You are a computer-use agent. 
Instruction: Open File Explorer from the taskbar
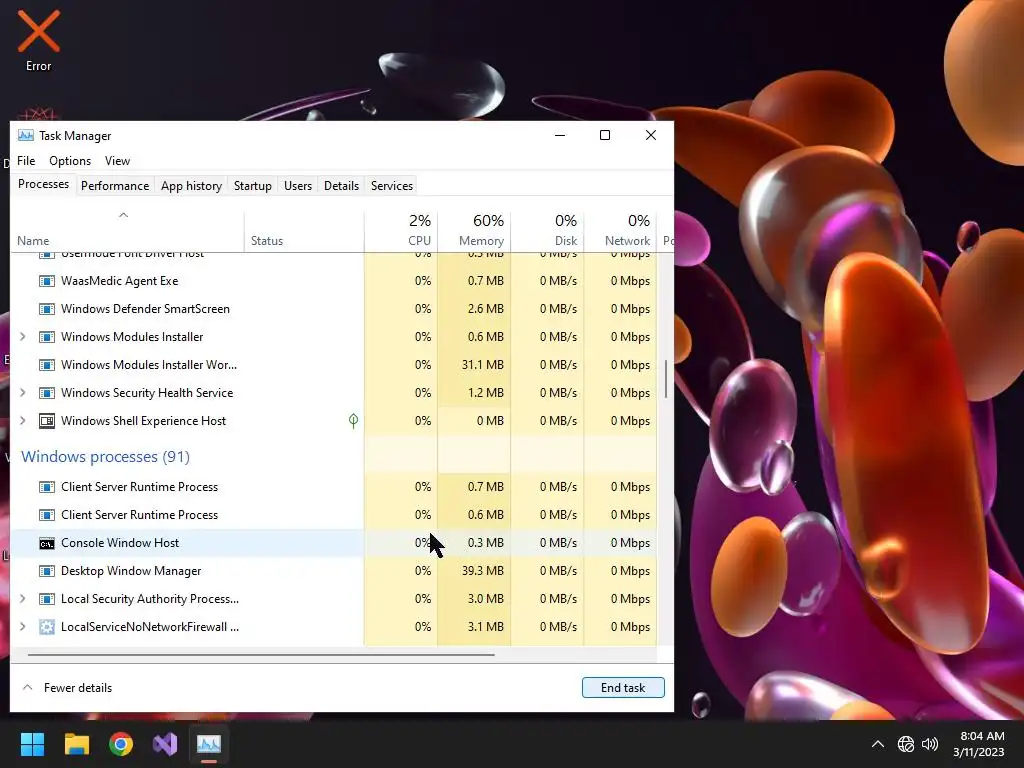click(76, 744)
